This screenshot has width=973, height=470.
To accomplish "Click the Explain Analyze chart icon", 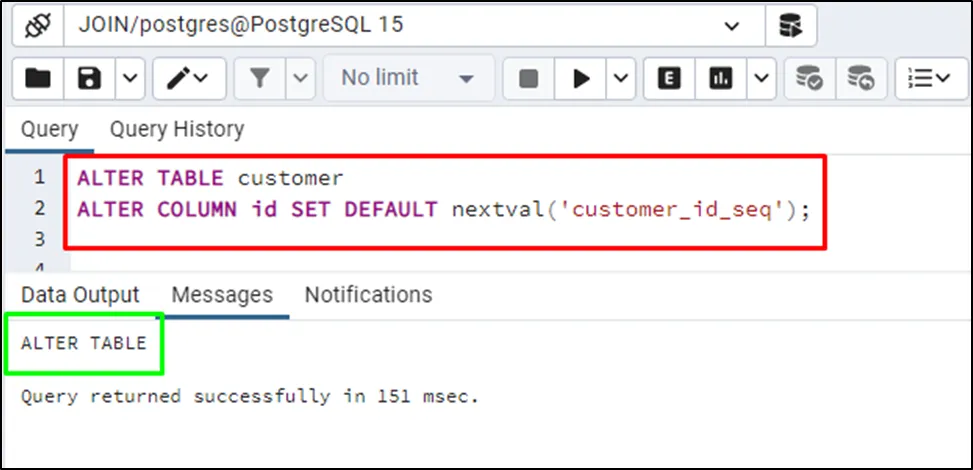I will pyautogui.click(x=720, y=78).
